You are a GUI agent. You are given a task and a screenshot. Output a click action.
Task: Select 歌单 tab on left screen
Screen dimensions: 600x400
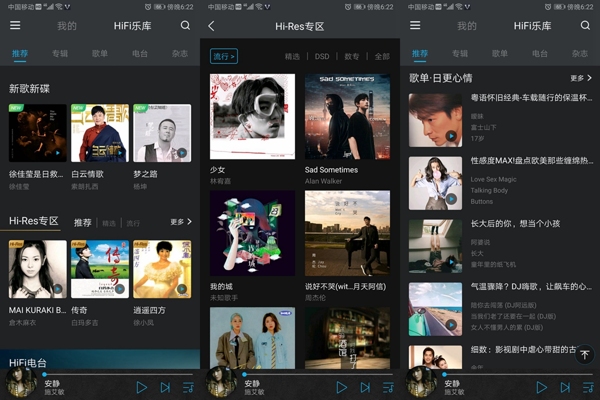100,53
